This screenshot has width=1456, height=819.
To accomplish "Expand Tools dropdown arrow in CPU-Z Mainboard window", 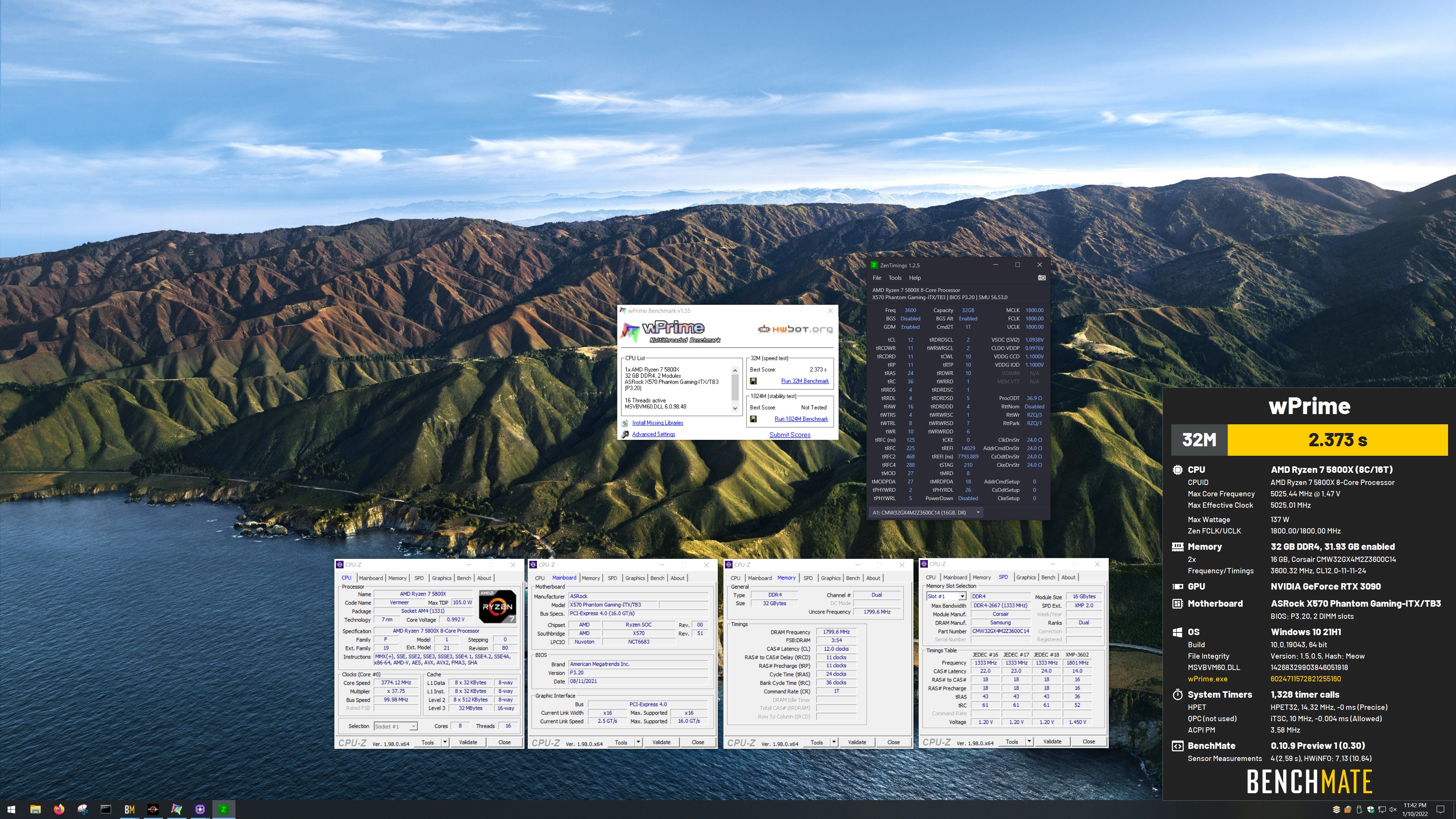I will coord(638,742).
